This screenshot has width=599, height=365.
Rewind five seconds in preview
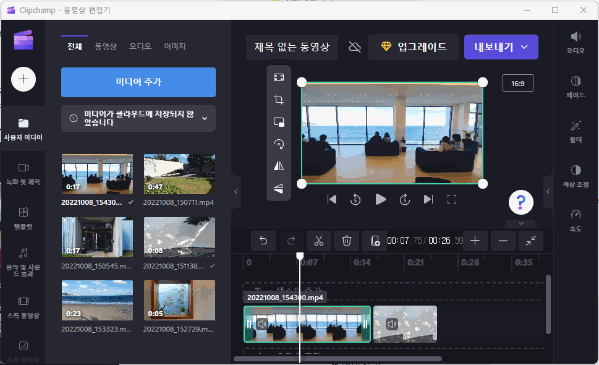pos(355,200)
